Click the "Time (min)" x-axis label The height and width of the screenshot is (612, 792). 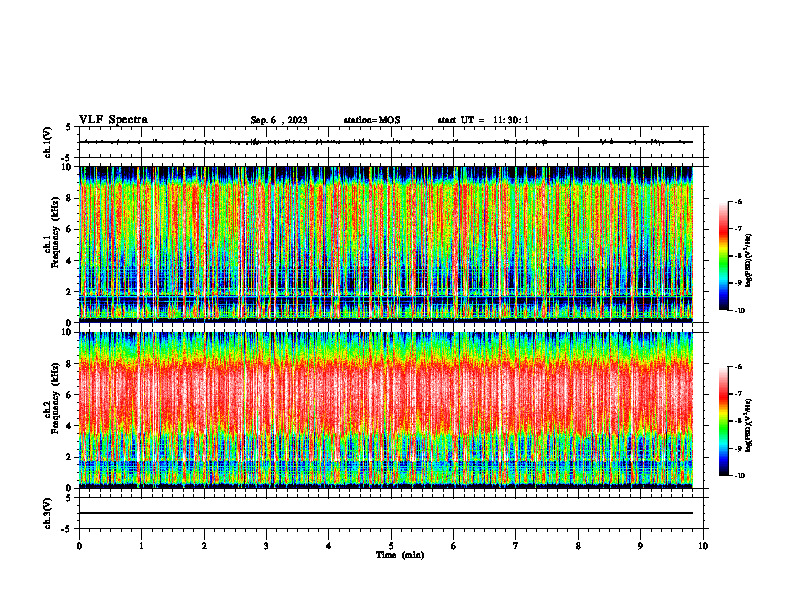[x=400, y=555]
